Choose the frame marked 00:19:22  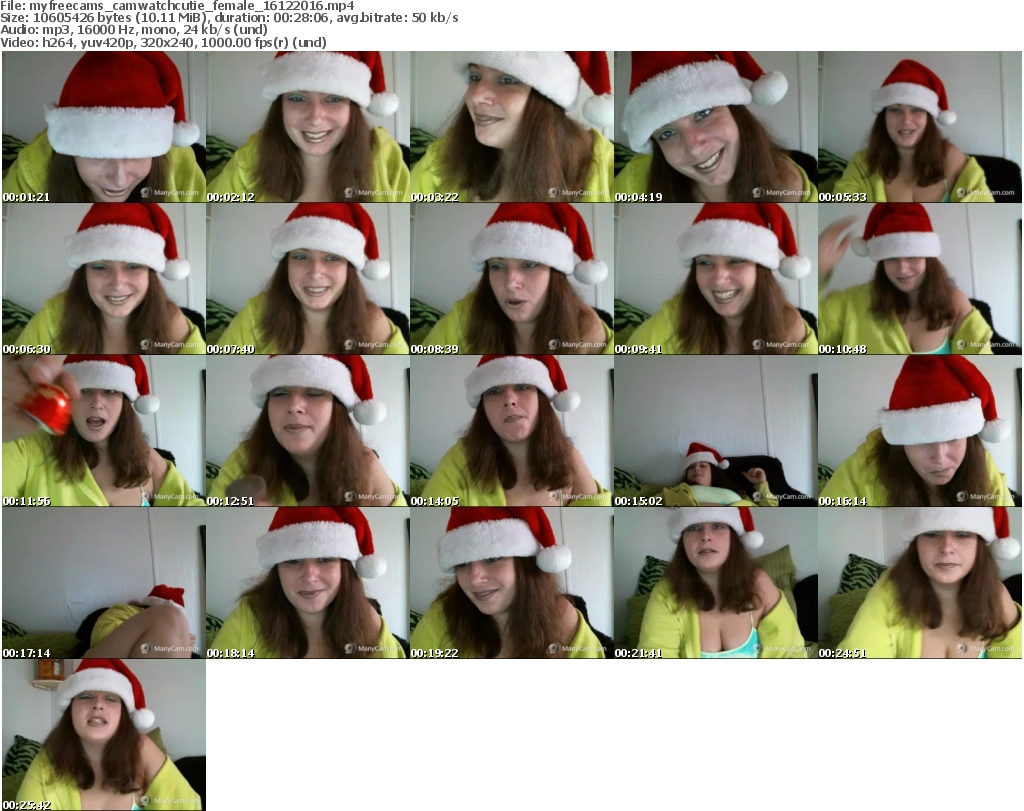pos(511,582)
